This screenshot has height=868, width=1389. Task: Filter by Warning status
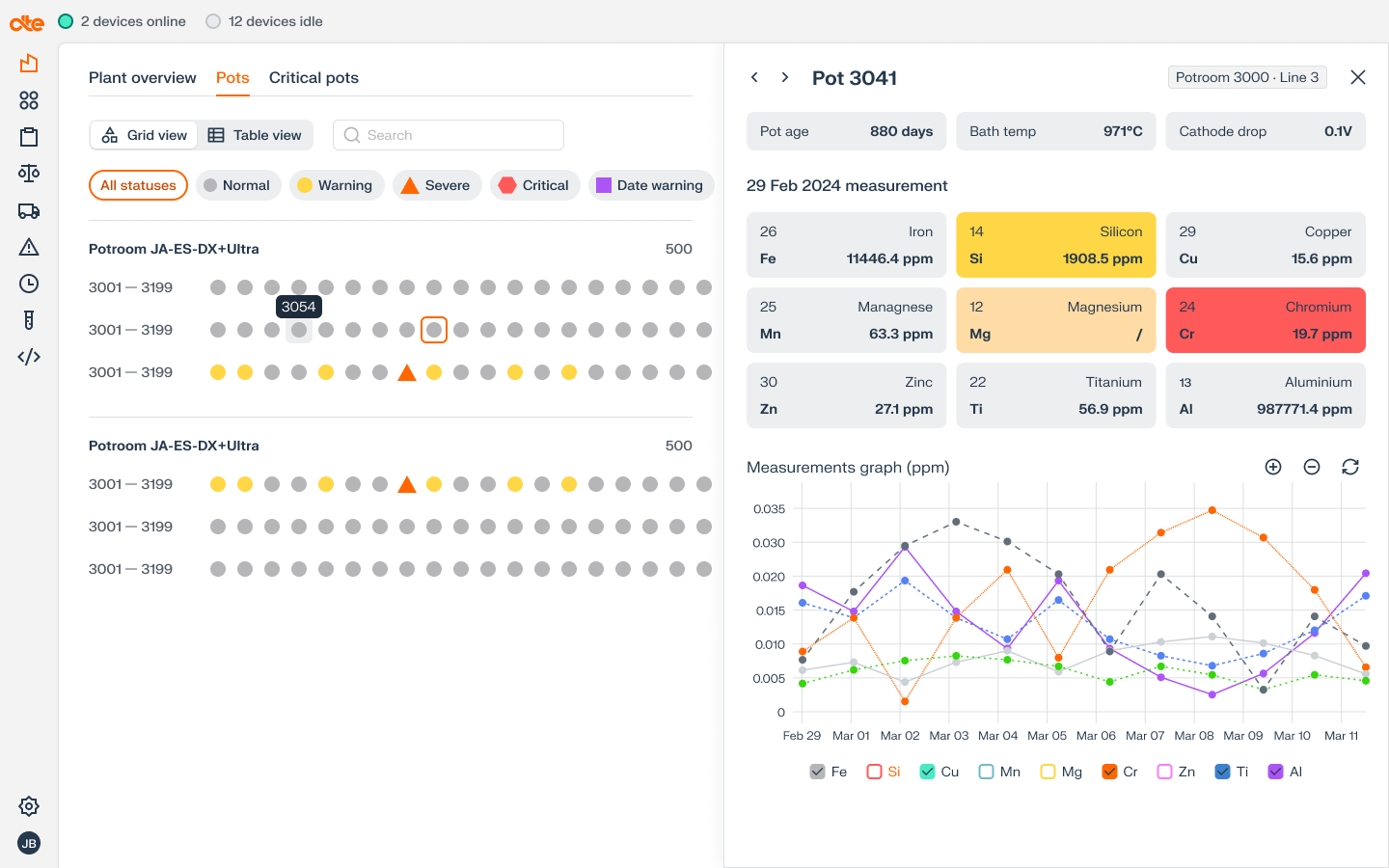337,185
